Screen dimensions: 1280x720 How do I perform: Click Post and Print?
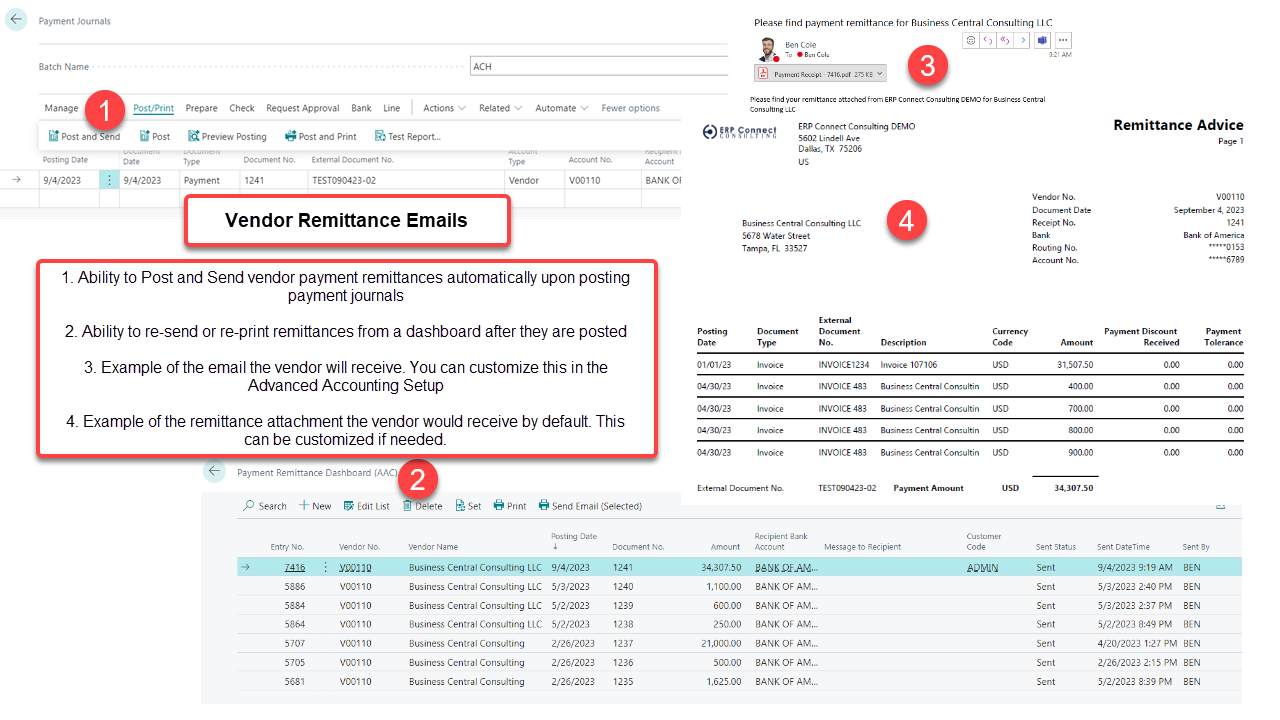click(321, 136)
